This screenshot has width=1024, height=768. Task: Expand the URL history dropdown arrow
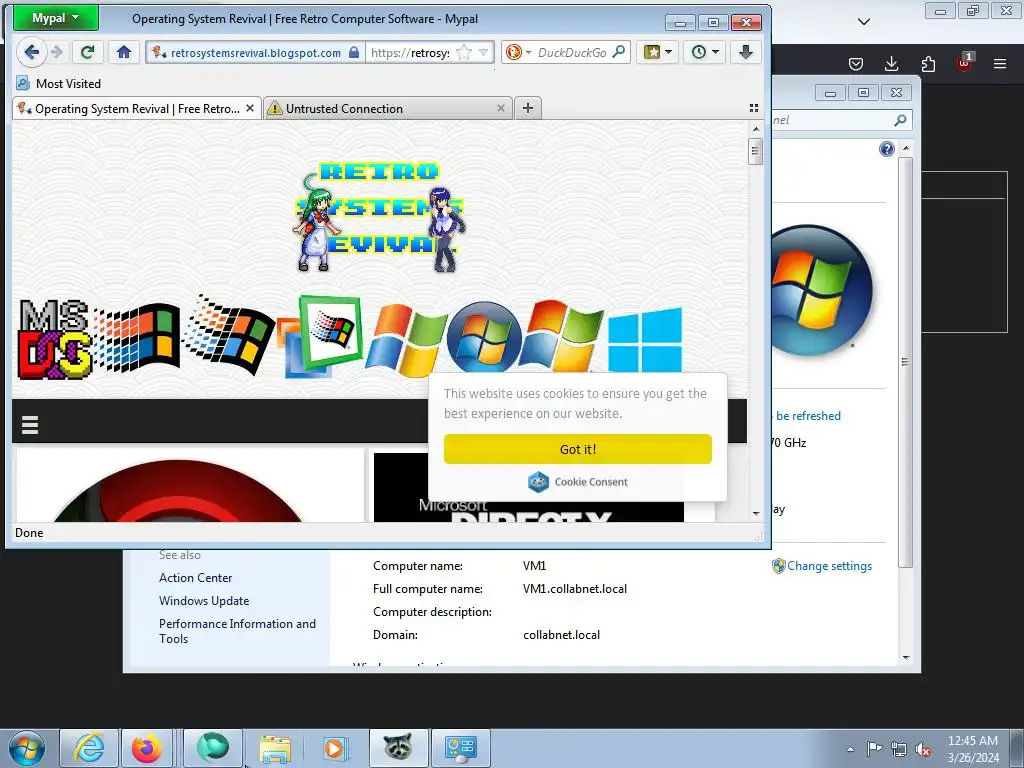483,52
